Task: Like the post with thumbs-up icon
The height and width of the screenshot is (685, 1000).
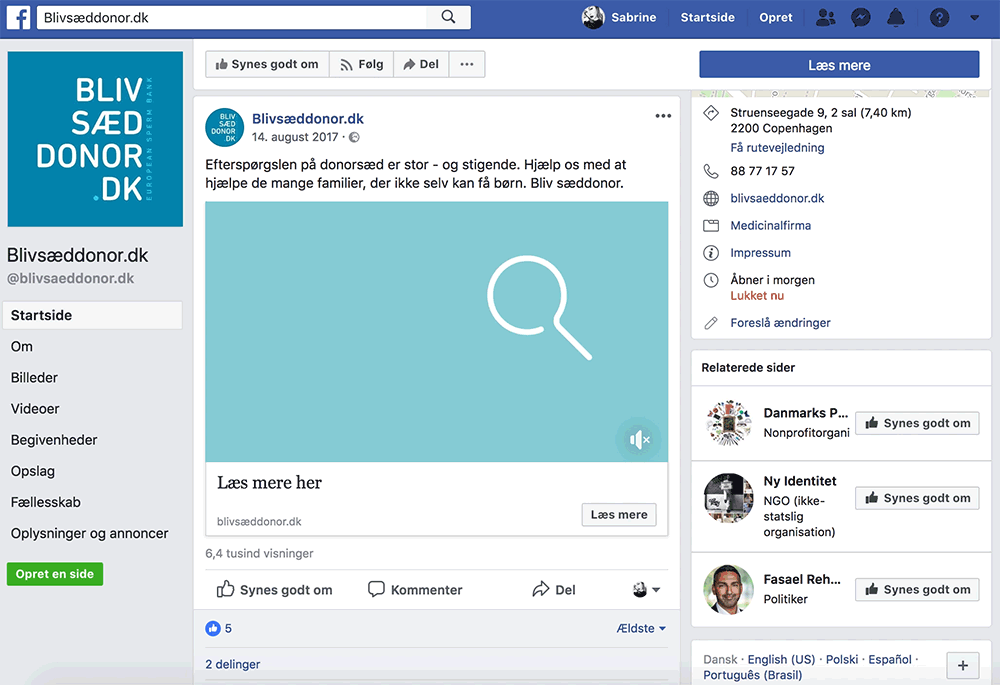Action: point(225,589)
